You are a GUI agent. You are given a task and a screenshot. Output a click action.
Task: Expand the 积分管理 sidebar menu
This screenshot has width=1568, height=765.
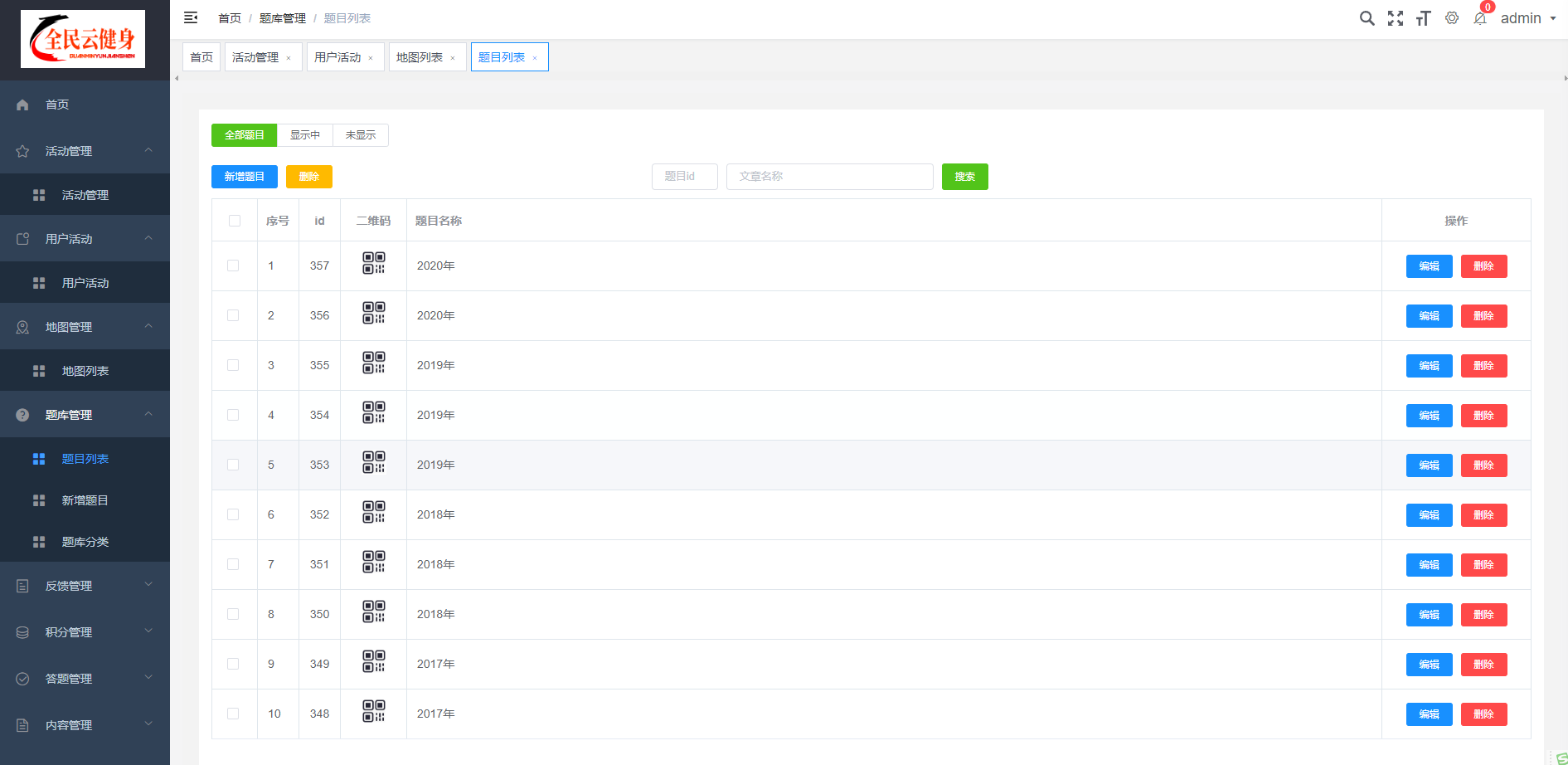click(x=85, y=632)
